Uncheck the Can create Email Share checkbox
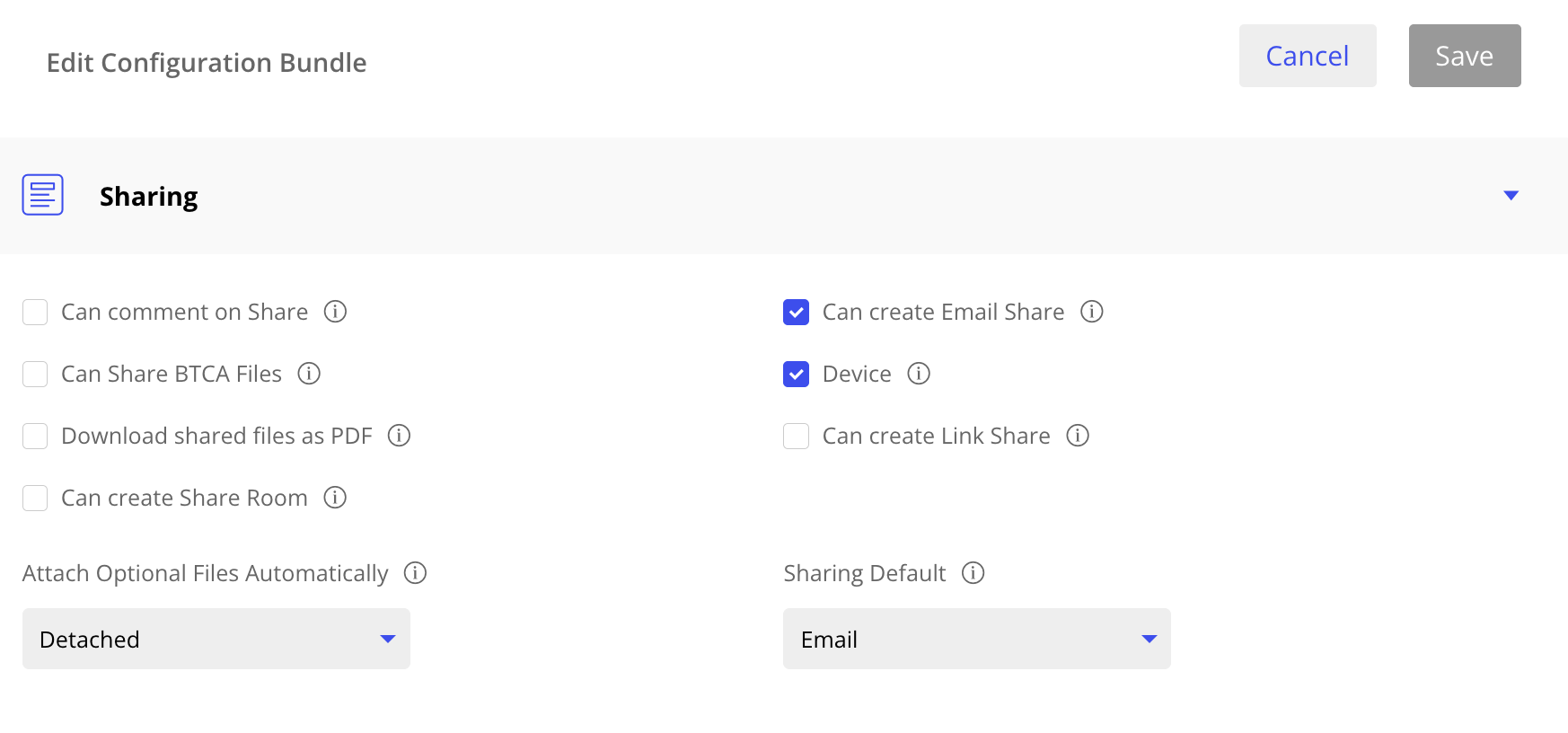Screen dimensions: 1568x733 click(797, 313)
